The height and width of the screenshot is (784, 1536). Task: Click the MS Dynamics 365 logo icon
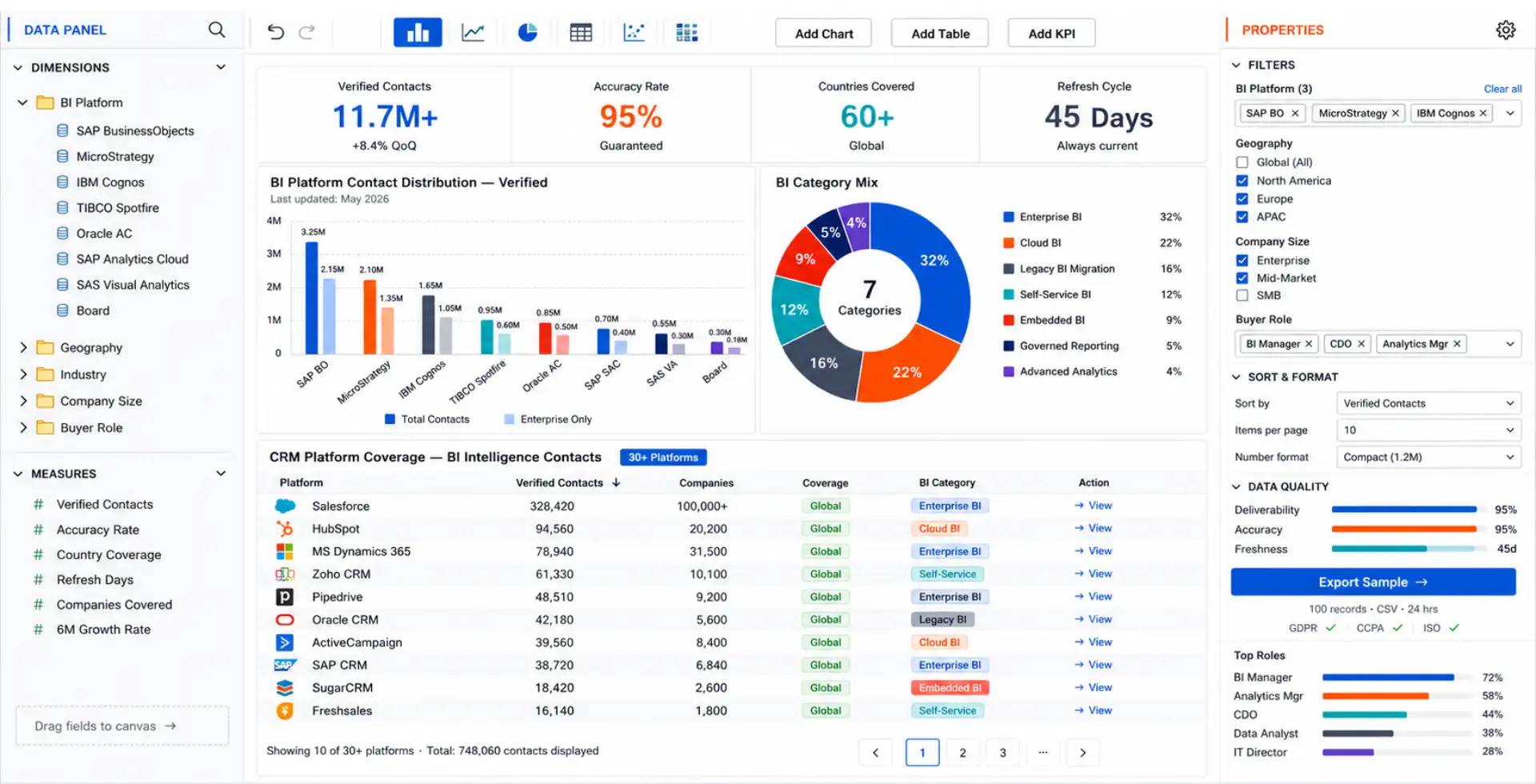(285, 551)
